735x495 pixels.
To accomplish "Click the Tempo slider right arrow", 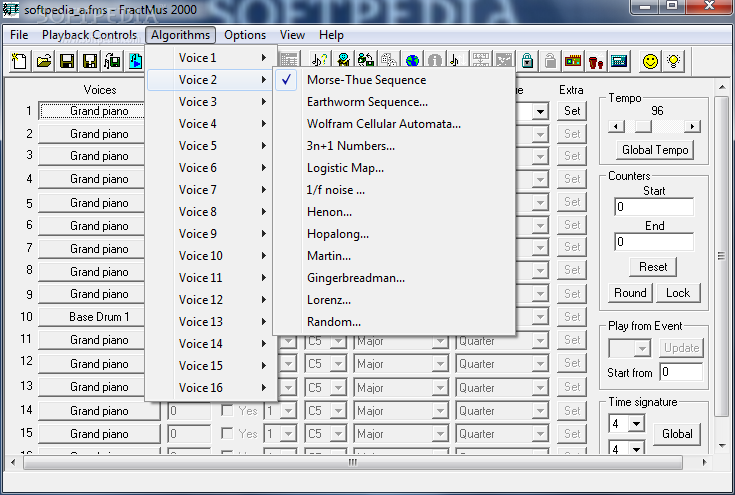I will pyautogui.click(x=692, y=126).
